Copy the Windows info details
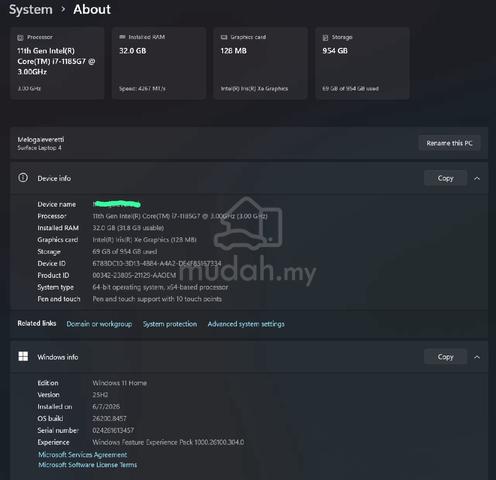This screenshot has height=480, width=496. [x=445, y=357]
